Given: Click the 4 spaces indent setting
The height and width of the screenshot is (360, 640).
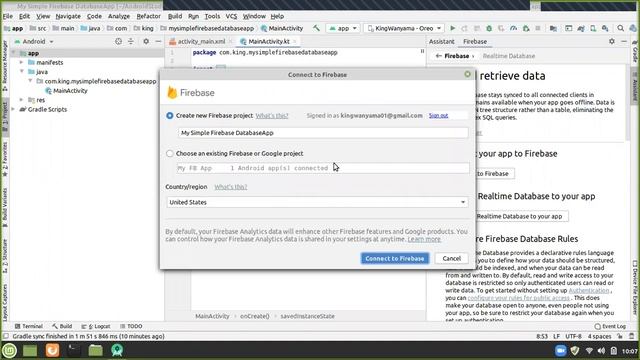Looking at the screenshot, I should click(x=599, y=336).
